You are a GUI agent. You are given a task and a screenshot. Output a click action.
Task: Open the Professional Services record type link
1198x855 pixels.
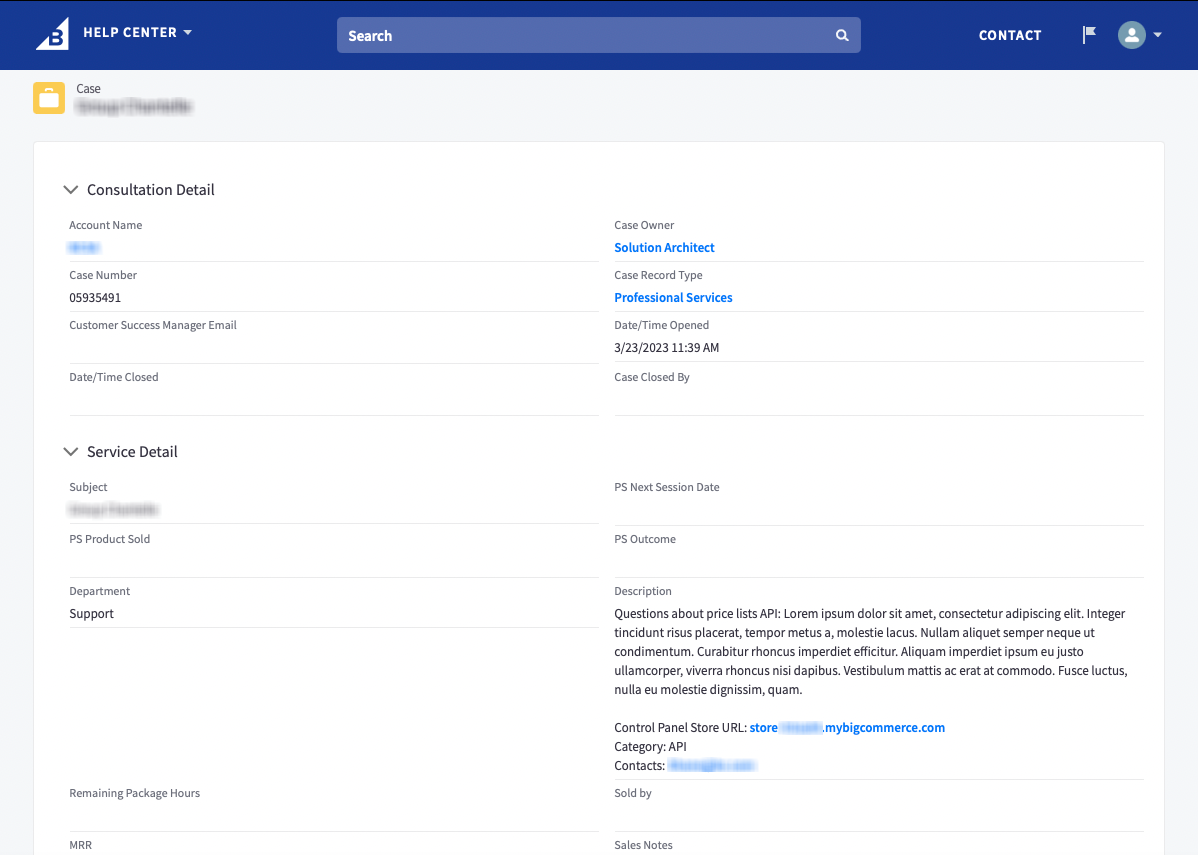[673, 297]
